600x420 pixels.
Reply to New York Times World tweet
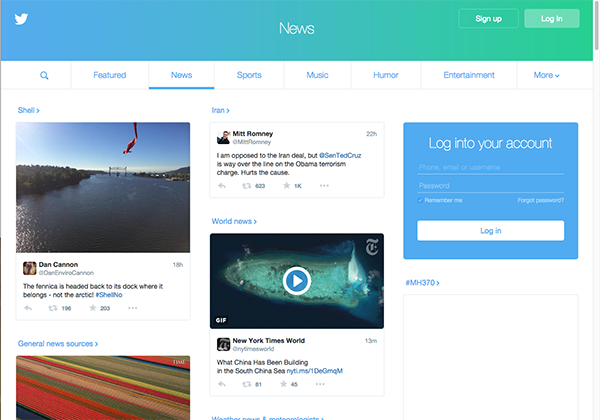[222, 384]
